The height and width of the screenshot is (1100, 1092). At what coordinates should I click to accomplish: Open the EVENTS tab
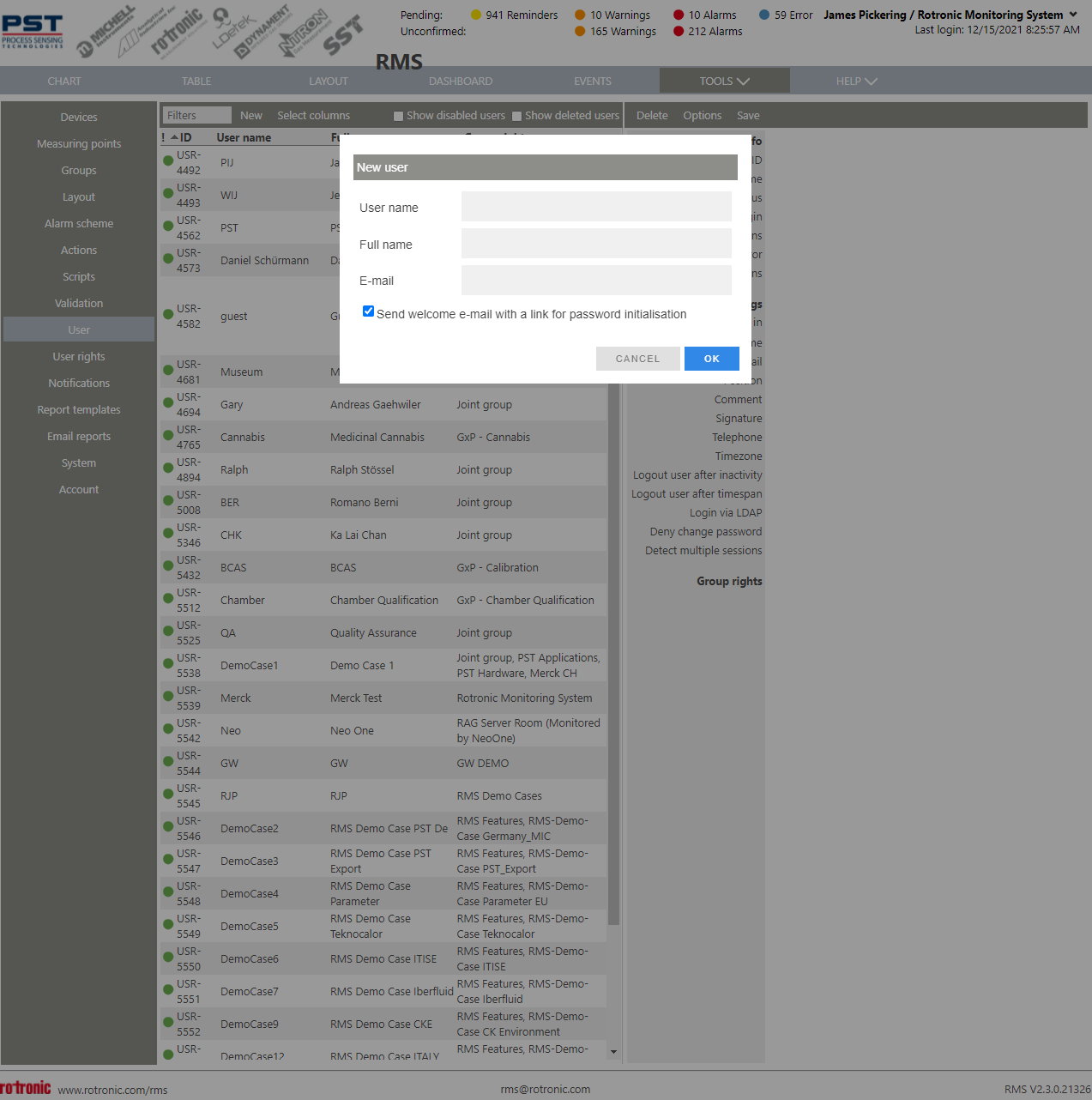tap(593, 81)
